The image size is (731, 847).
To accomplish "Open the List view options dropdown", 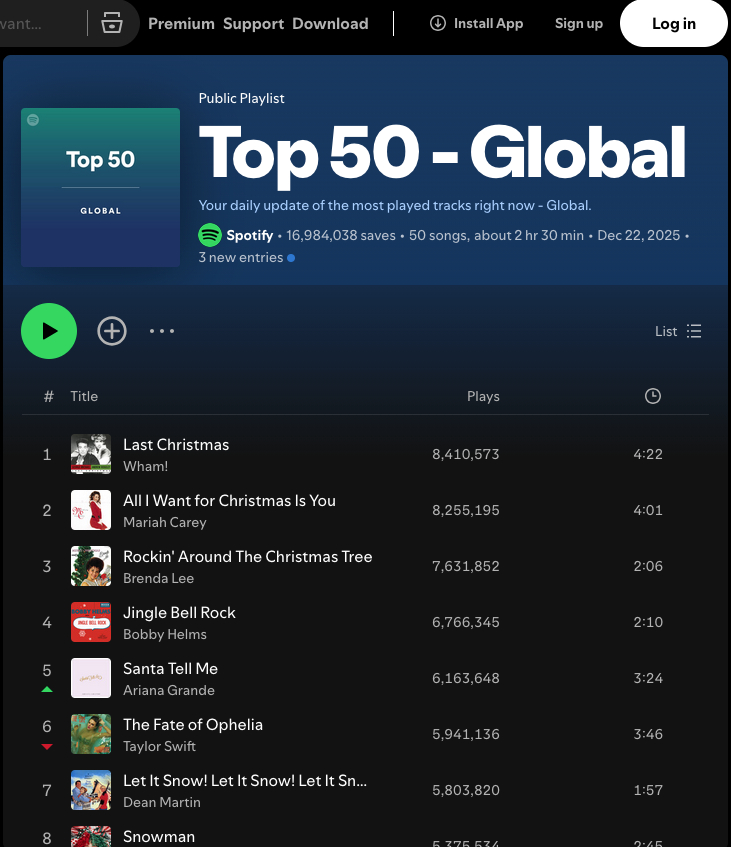I will tap(679, 331).
